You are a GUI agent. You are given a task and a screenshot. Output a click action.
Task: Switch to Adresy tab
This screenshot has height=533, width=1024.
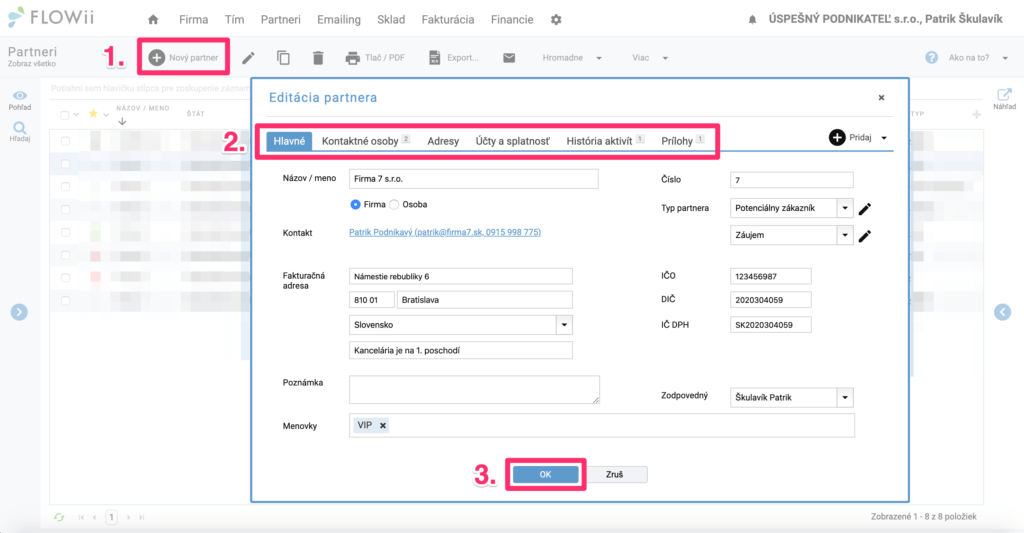tap(443, 141)
